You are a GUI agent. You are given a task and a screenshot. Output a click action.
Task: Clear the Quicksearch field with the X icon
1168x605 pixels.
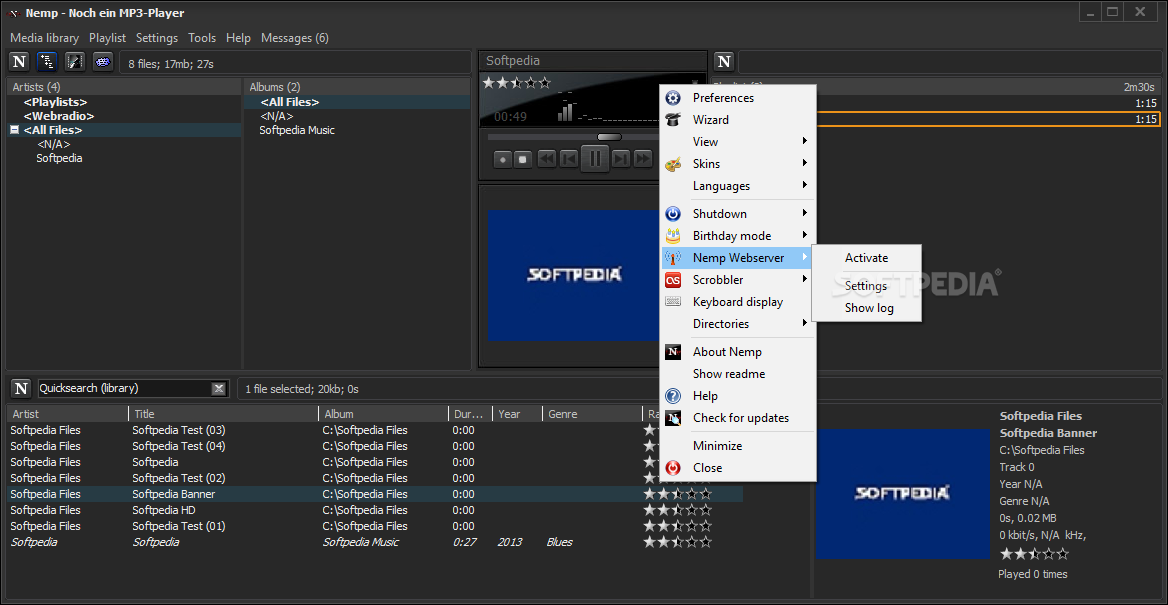218,388
